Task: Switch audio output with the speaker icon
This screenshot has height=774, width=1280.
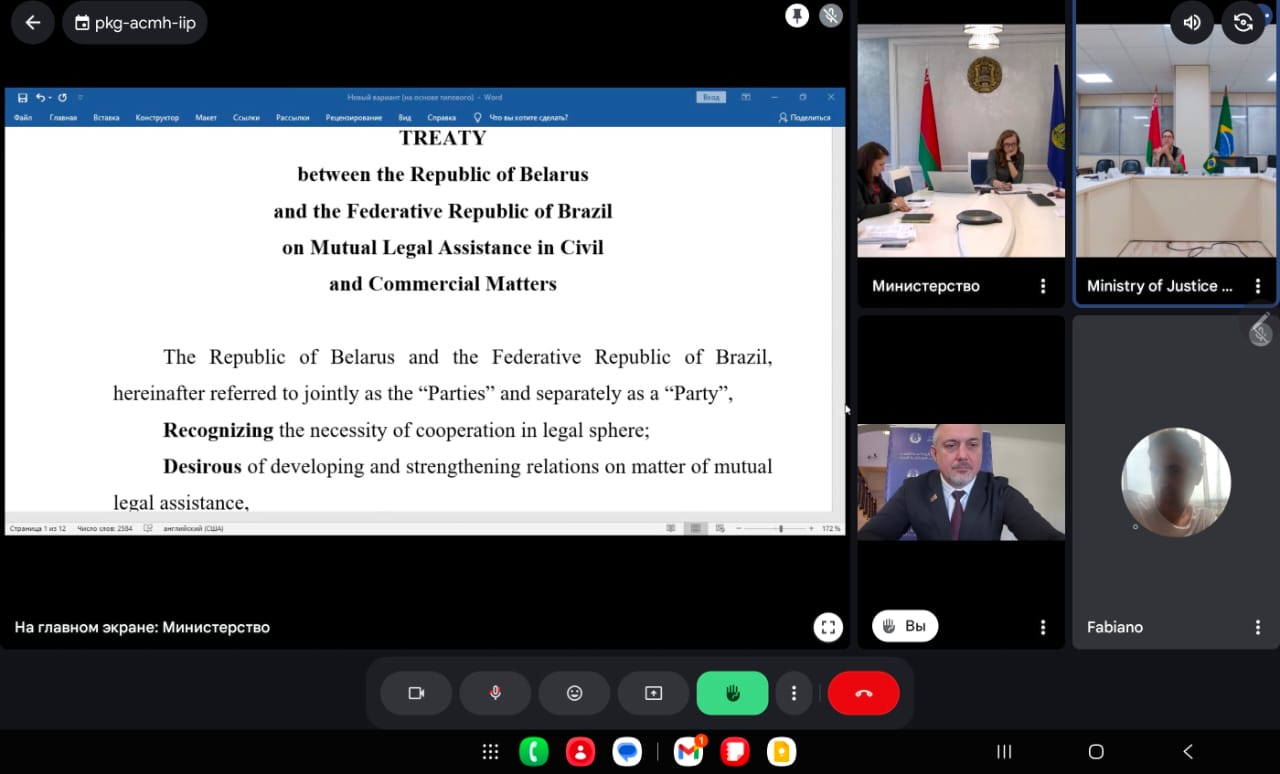Action: point(1192,23)
